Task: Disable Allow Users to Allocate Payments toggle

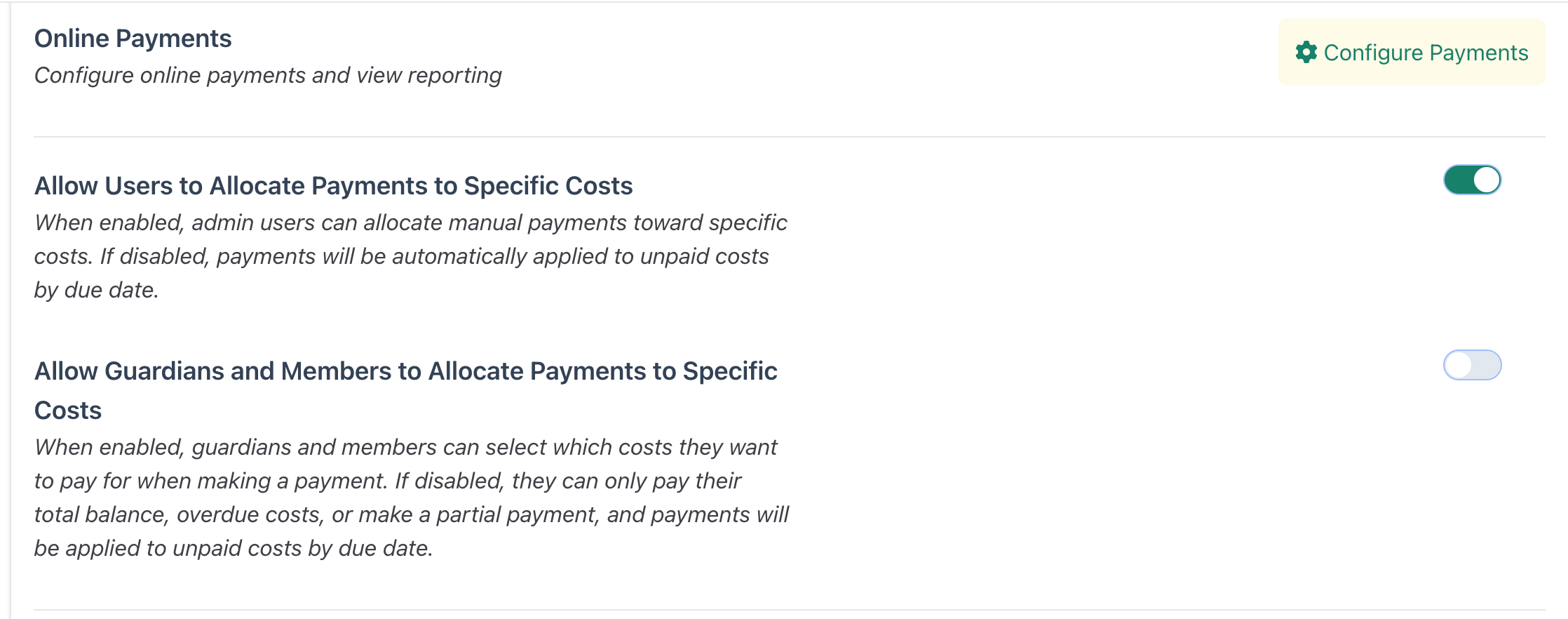Action: 1472,180
